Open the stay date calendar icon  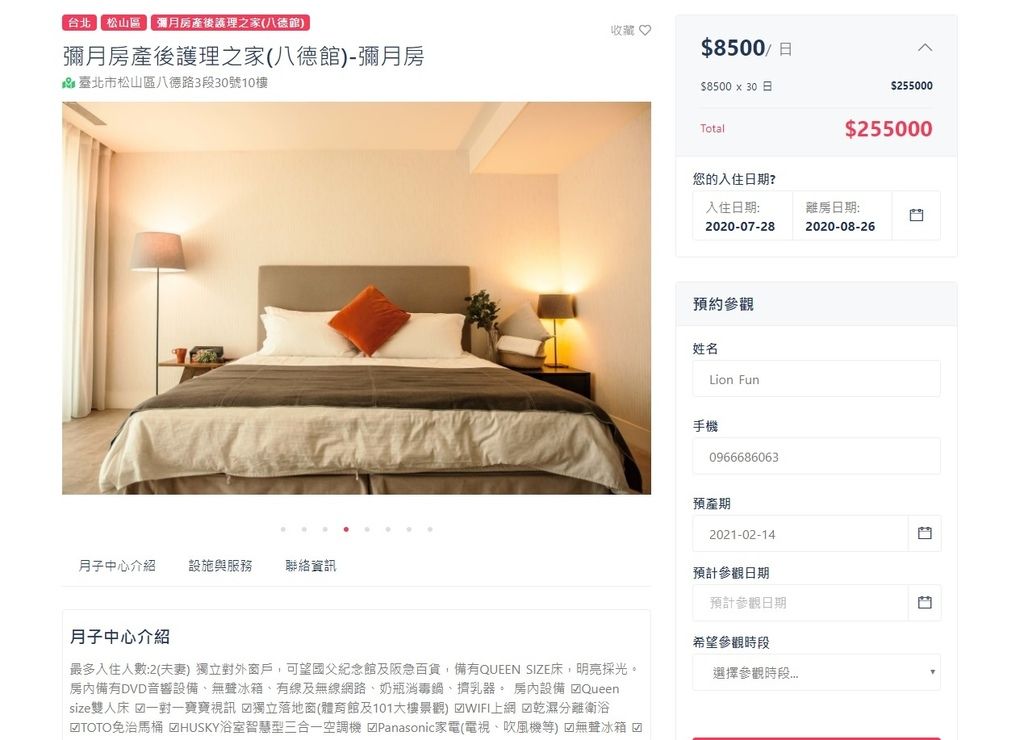916,215
